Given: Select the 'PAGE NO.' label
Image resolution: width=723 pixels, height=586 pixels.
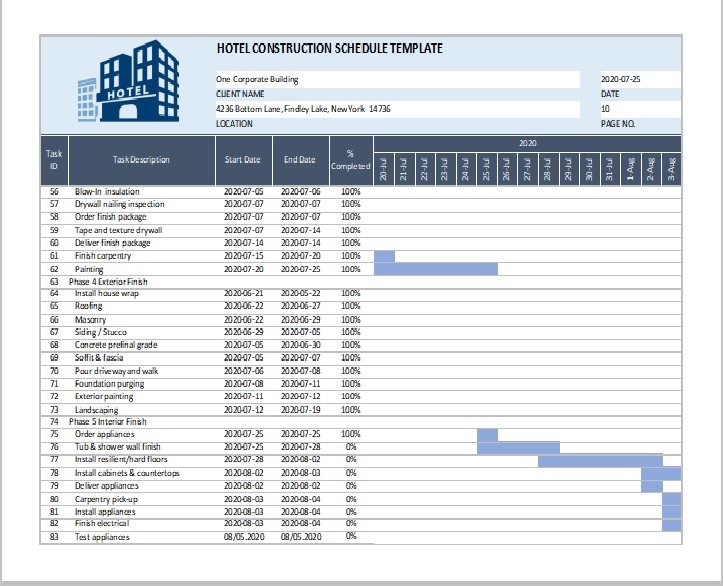Looking at the screenshot, I should click(618, 124).
